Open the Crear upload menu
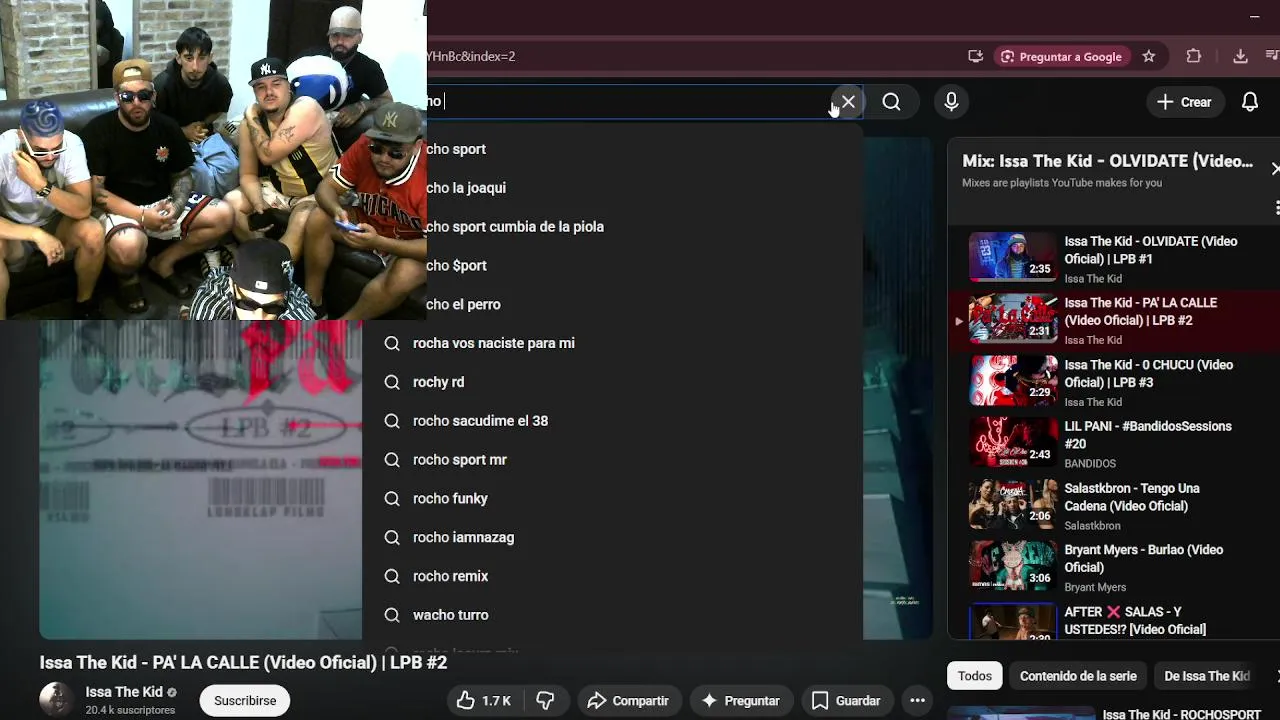 [1184, 102]
